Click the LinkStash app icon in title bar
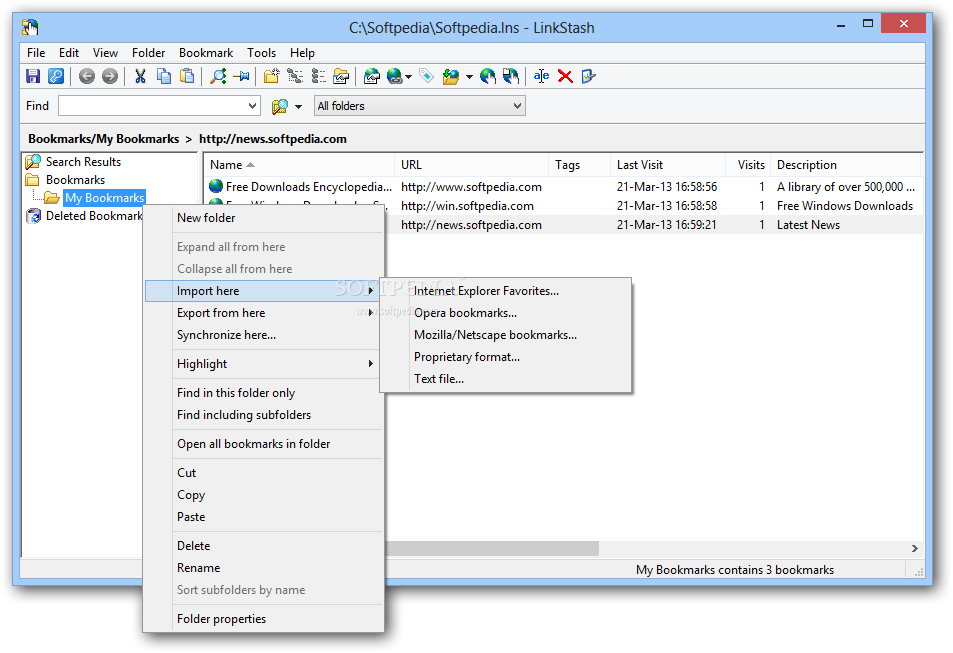Screen dimensions: 953x653 [30, 27]
